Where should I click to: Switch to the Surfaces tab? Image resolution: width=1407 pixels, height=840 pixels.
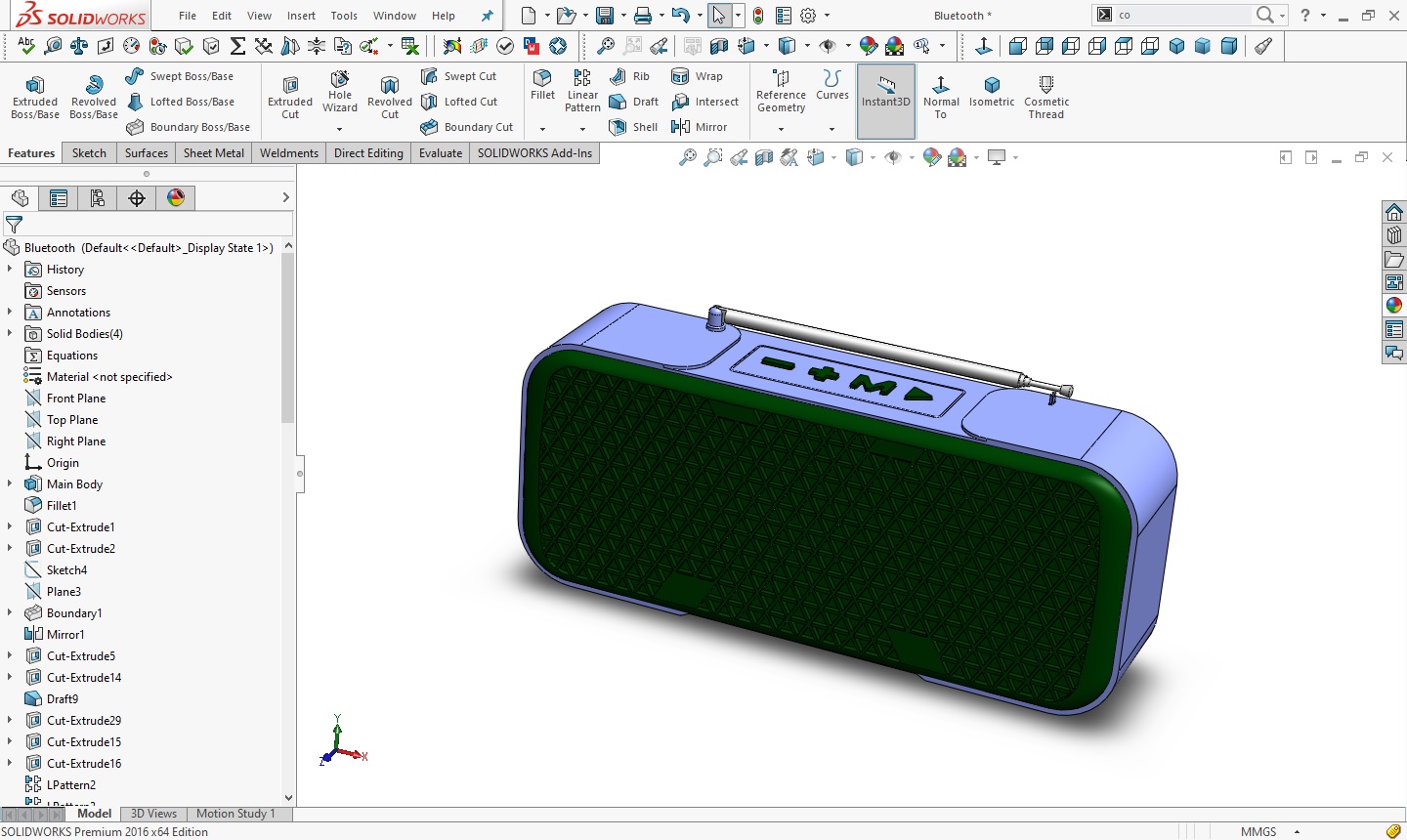point(147,153)
